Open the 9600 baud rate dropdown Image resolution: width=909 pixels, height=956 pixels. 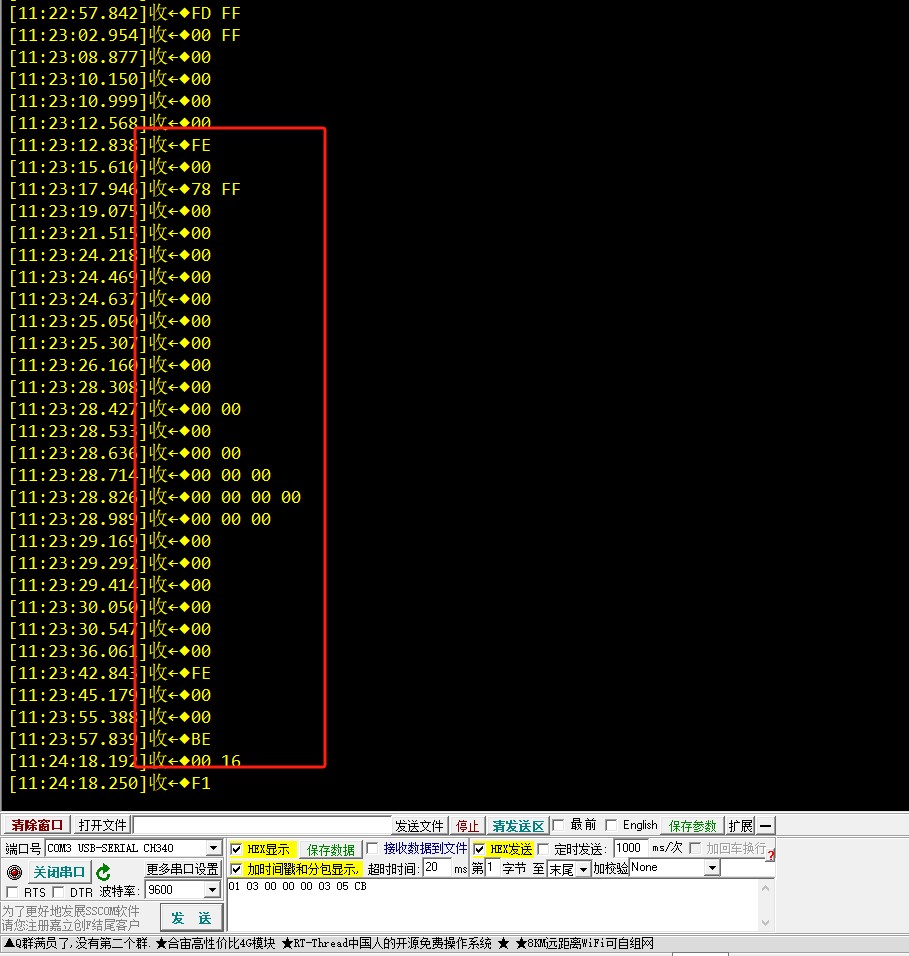(x=212, y=890)
